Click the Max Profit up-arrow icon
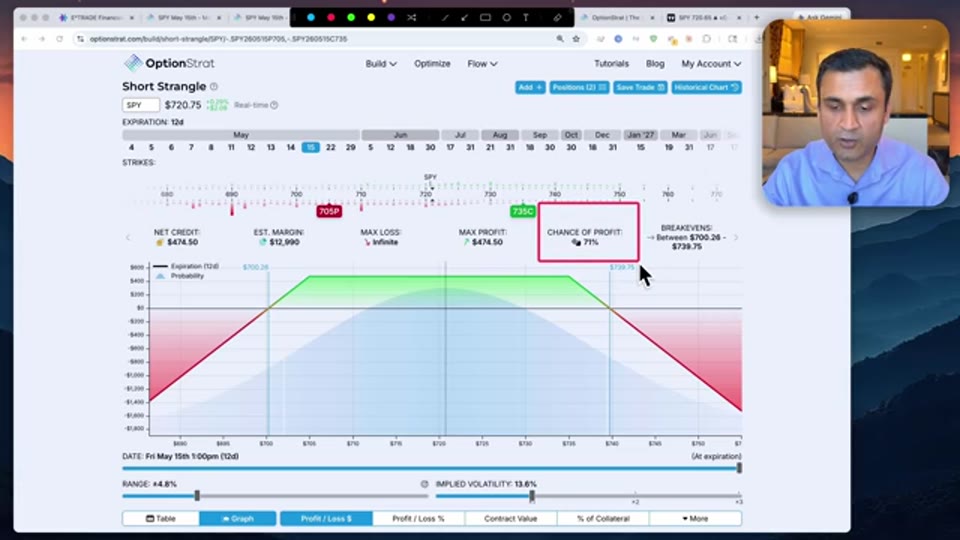The image size is (960, 540). click(466, 242)
